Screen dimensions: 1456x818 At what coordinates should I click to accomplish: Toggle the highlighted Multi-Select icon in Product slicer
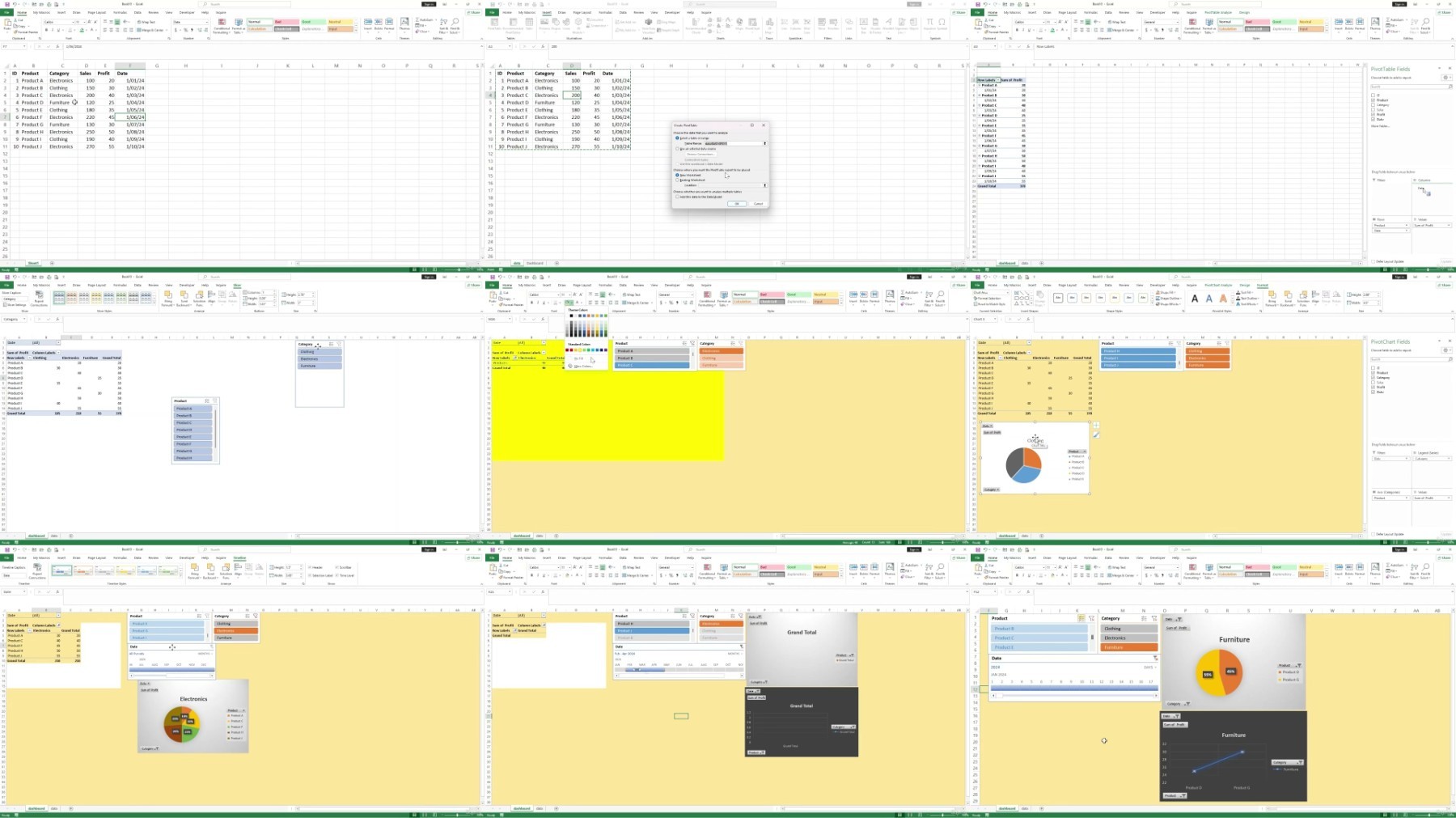point(1081,618)
